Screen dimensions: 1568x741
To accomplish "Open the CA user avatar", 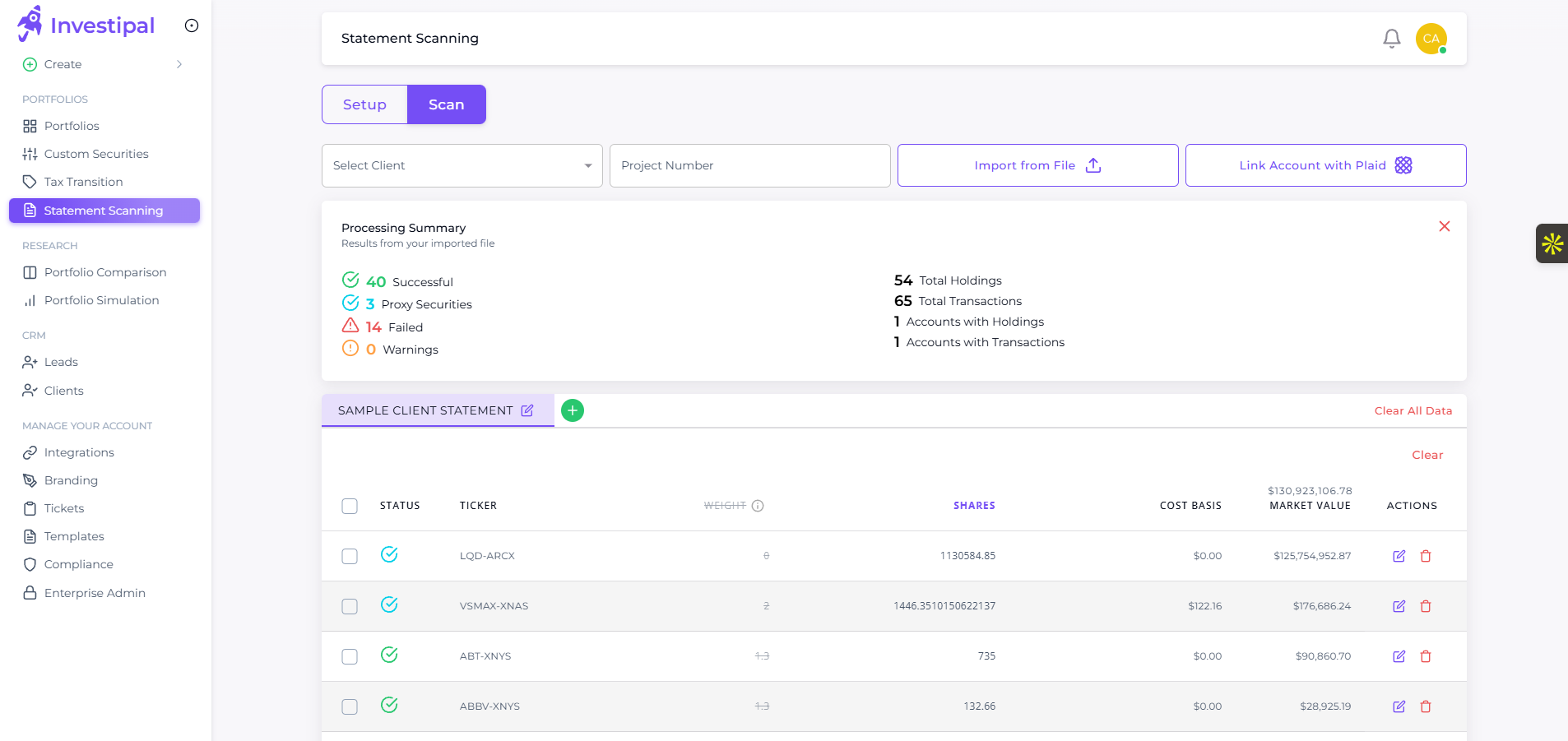I will tap(1431, 38).
